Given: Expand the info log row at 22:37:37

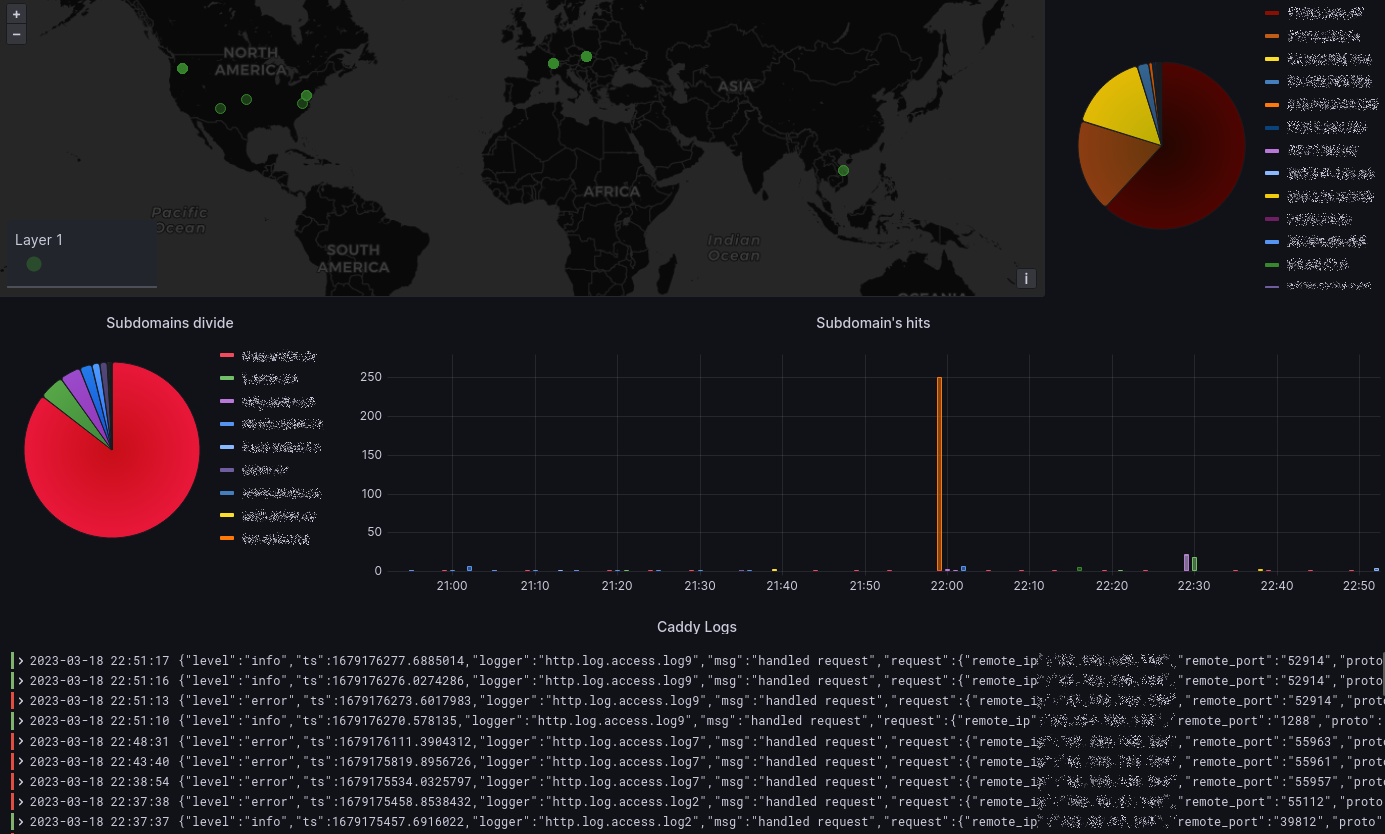Looking at the screenshot, I should tap(21, 822).
